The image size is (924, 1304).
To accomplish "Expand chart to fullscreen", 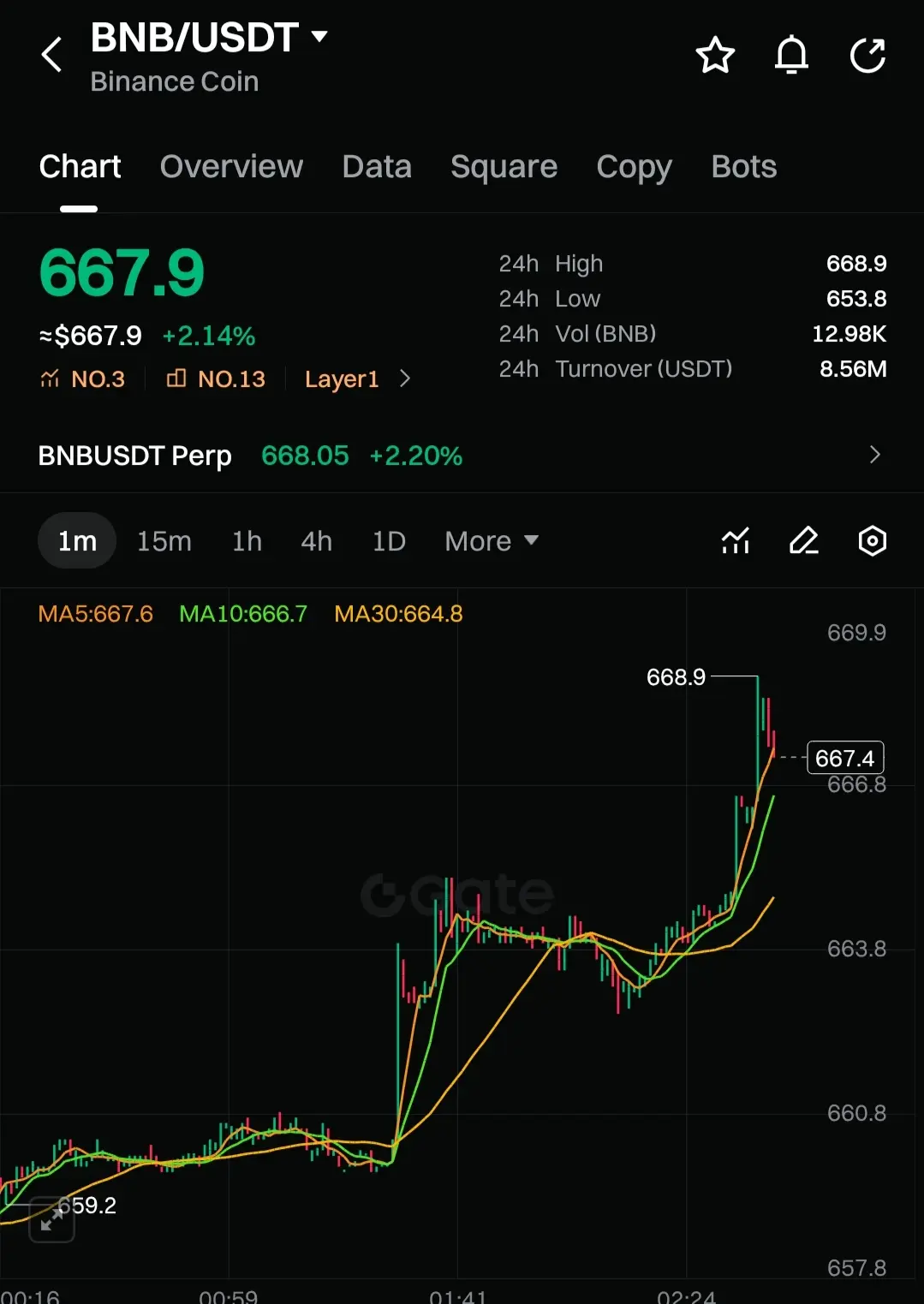I will [51, 1218].
